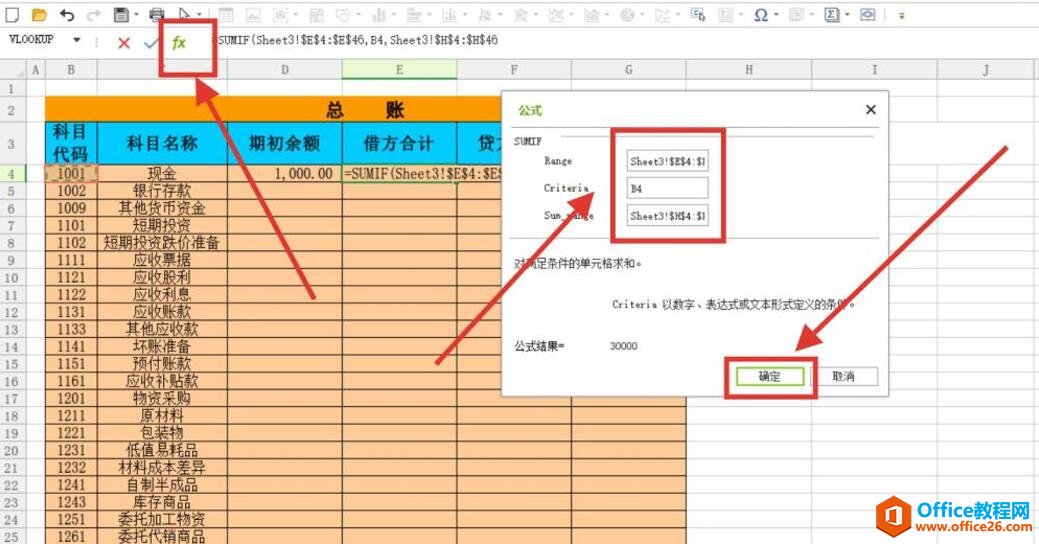Expand the toolbar overflow options arrow

901,15
